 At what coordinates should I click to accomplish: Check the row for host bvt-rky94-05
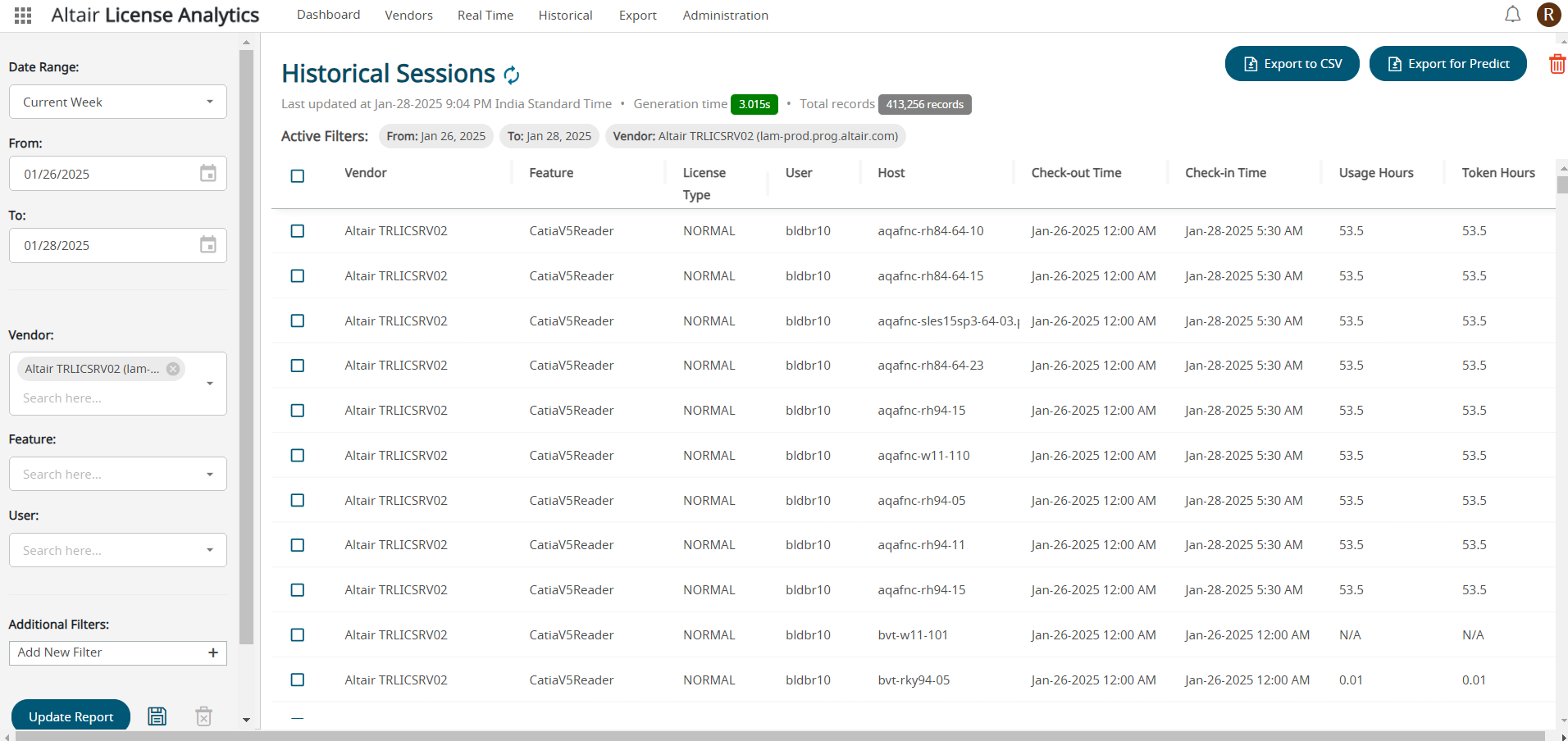point(298,680)
